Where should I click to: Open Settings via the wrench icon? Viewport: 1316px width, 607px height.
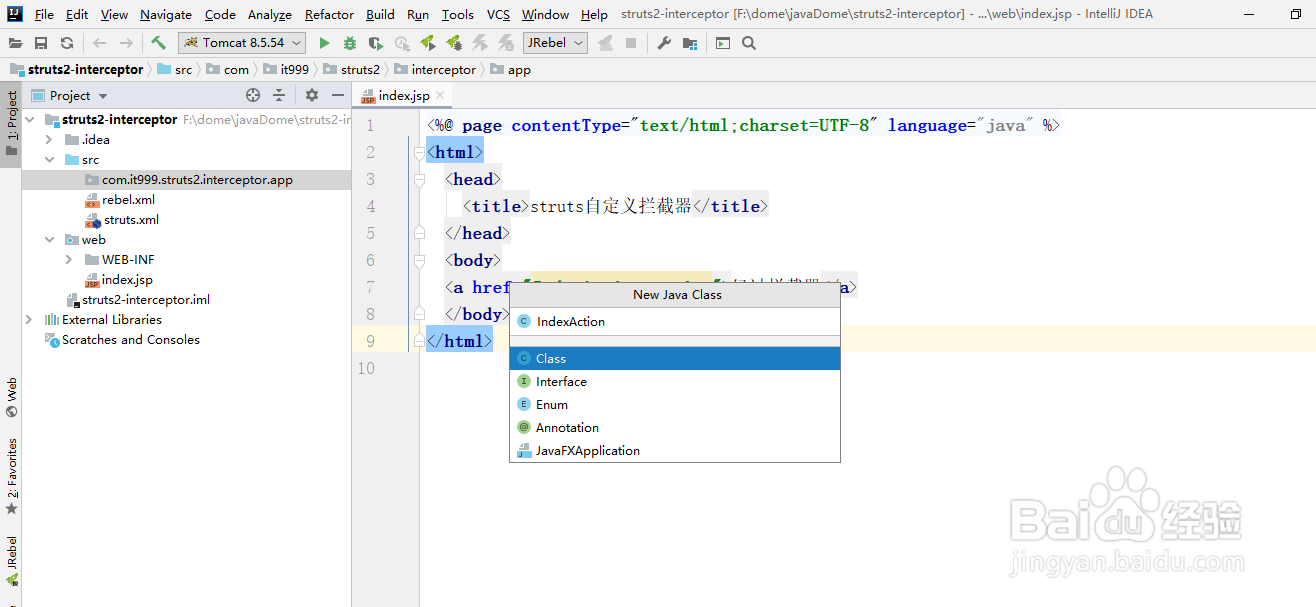(664, 43)
